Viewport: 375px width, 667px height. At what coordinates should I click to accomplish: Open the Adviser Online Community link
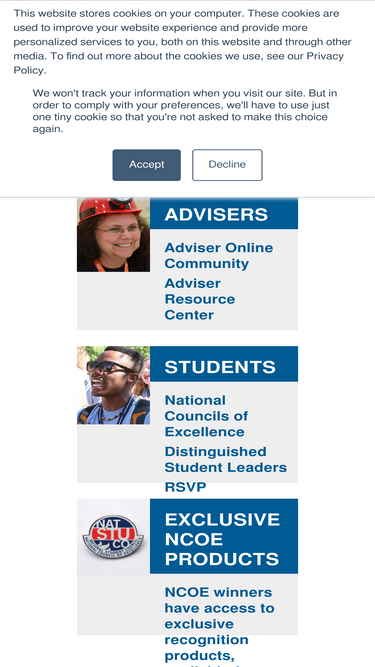[x=219, y=256]
